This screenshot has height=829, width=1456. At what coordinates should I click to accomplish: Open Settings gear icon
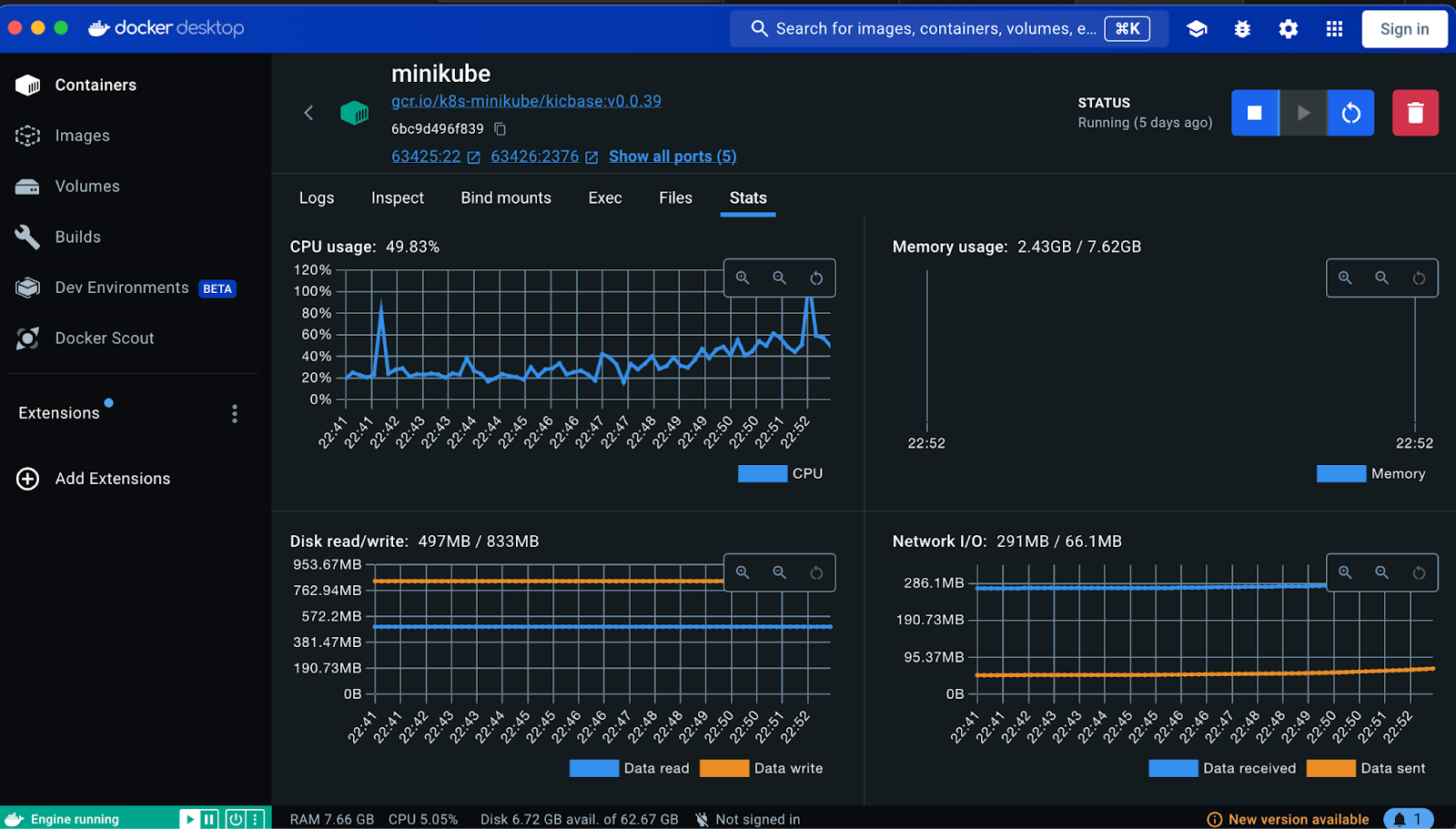pyautogui.click(x=1289, y=29)
